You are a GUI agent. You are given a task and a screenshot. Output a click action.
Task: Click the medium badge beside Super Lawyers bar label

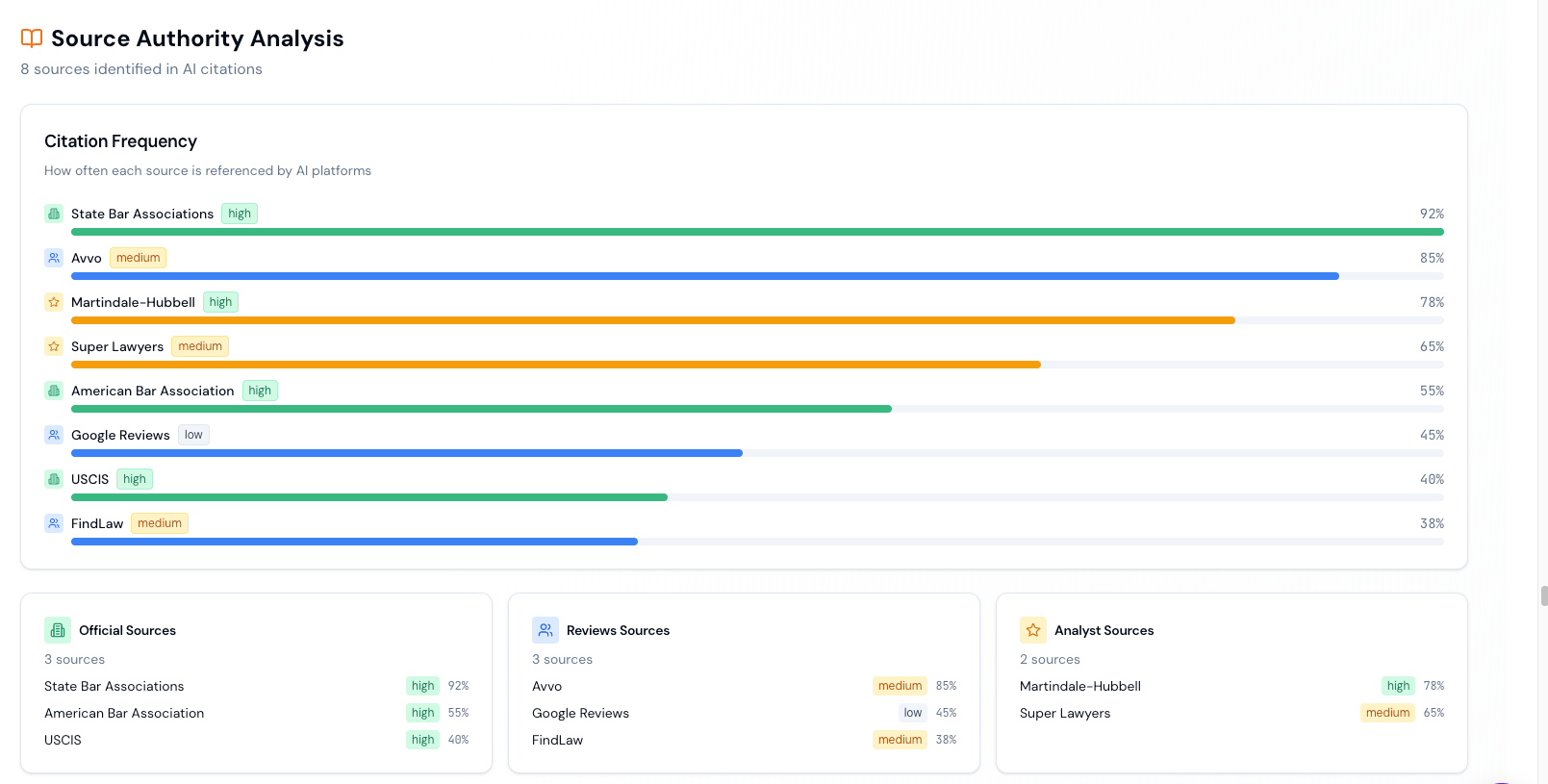(200, 346)
